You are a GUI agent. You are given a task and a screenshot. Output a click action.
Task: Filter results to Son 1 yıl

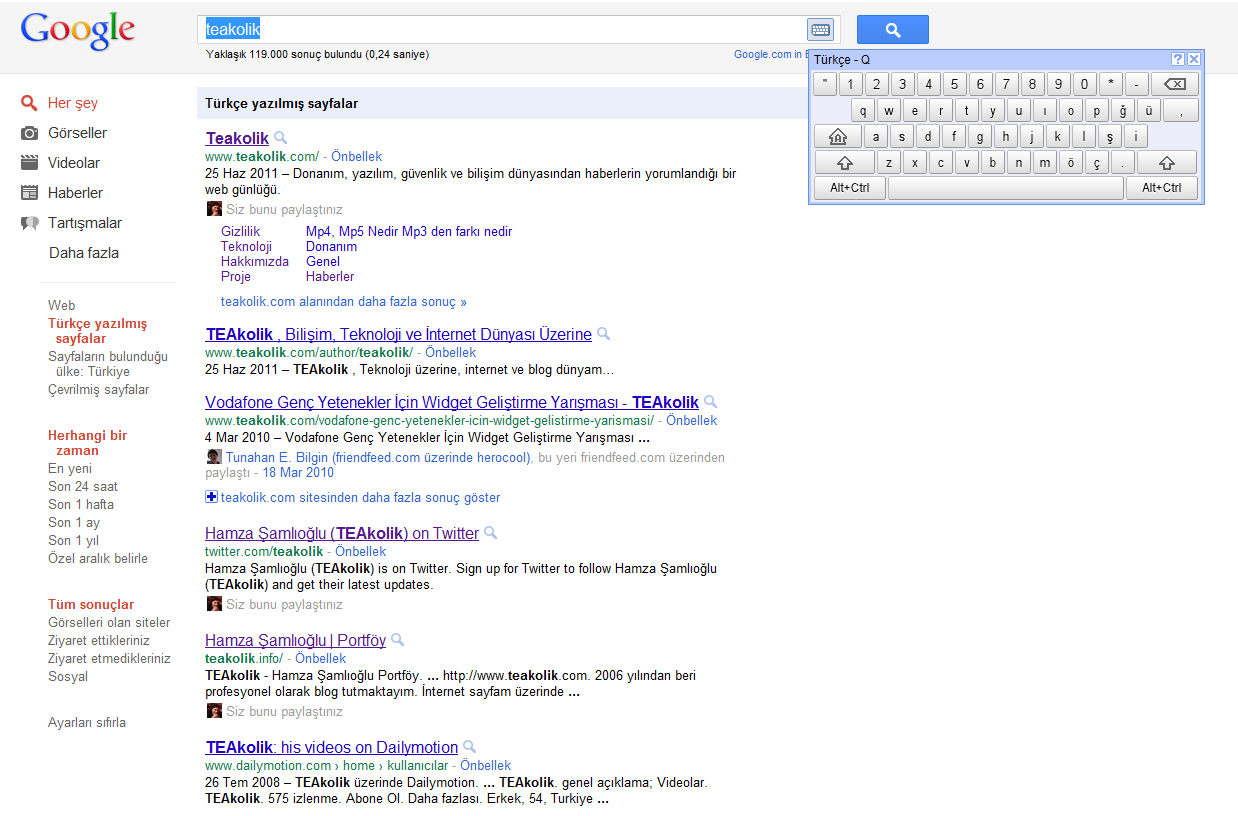(x=73, y=540)
